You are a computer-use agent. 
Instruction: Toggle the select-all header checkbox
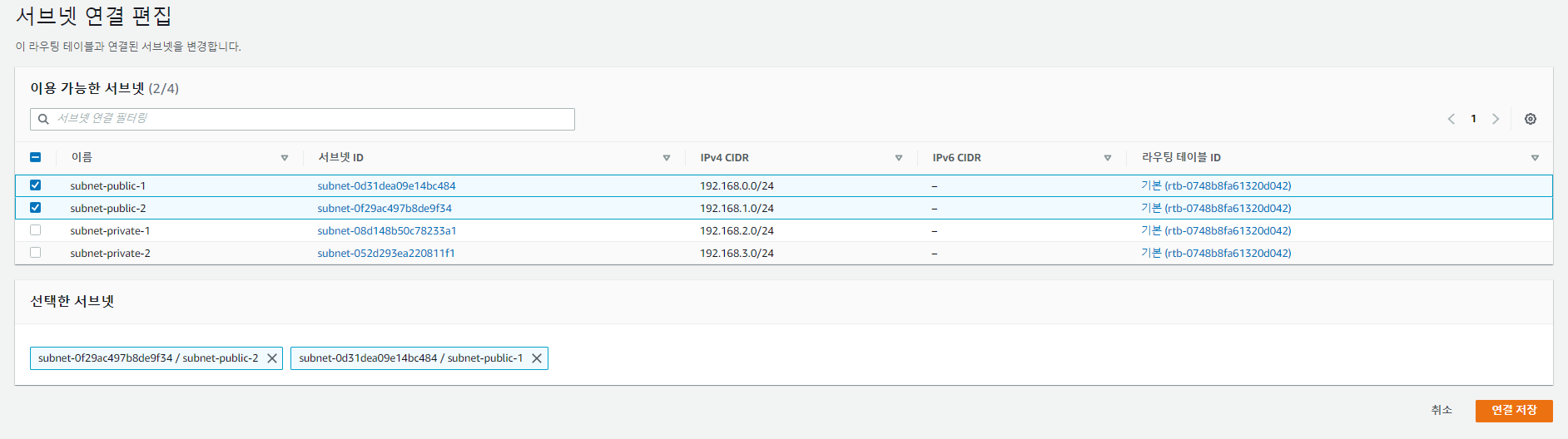tap(35, 157)
